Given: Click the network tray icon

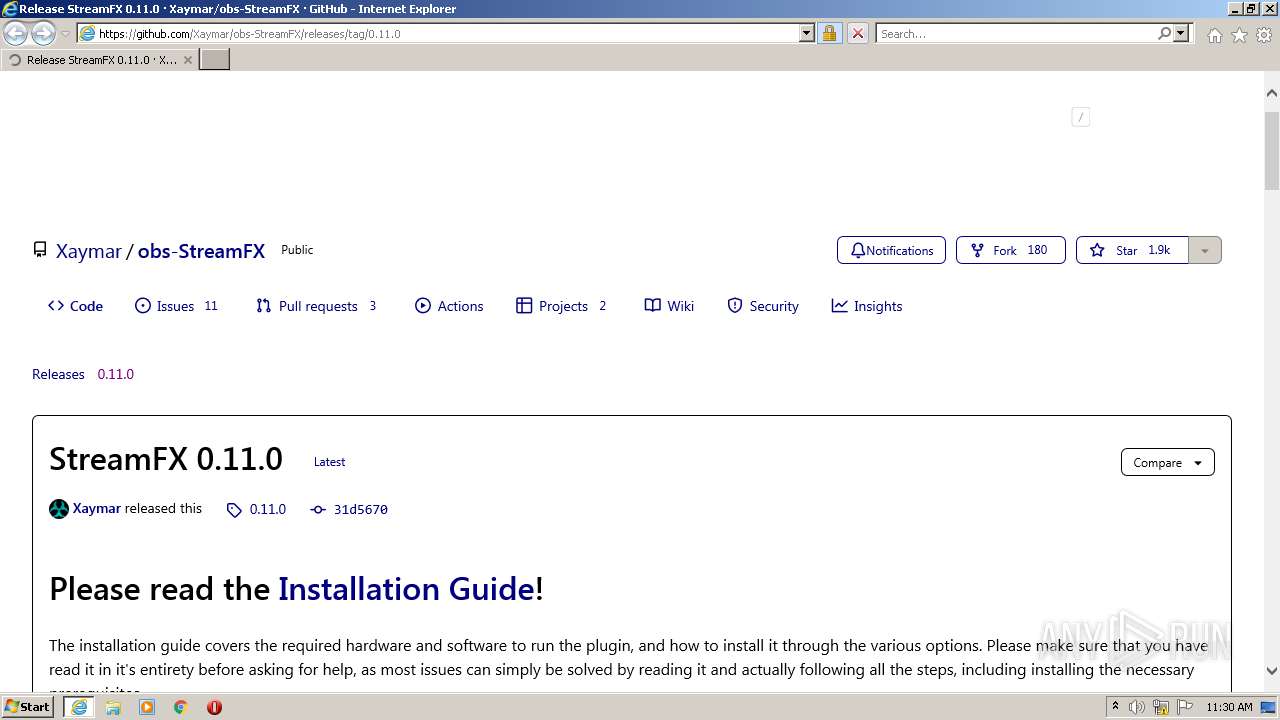Looking at the screenshot, I should pyautogui.click(x=1161, y=707).
